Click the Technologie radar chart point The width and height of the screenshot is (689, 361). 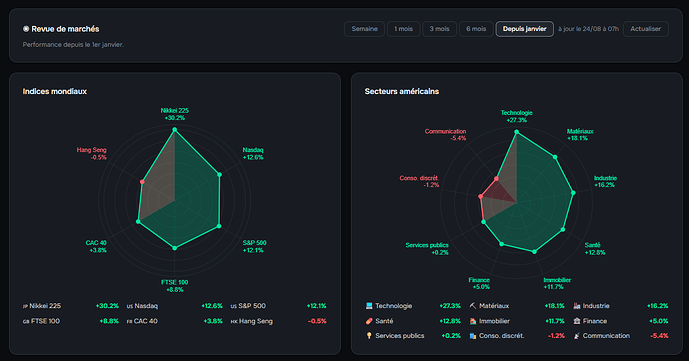516,132
